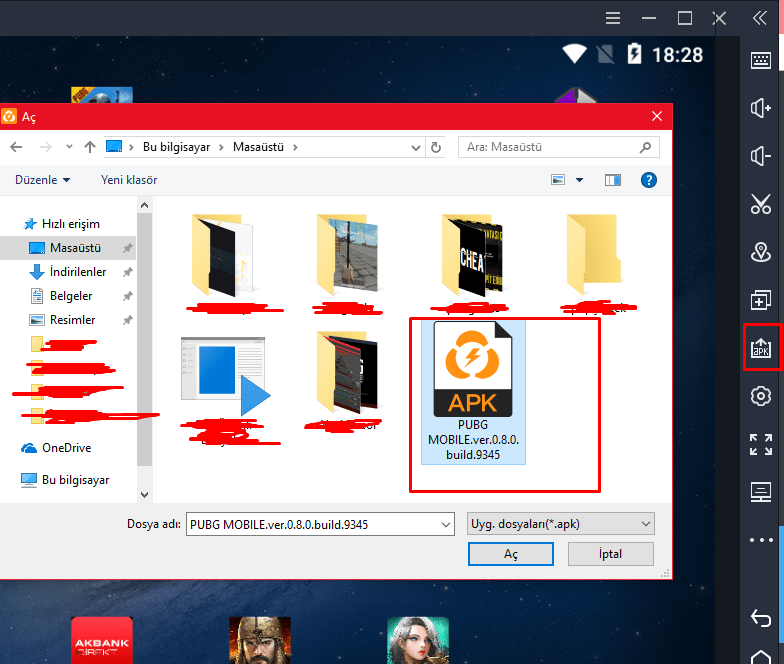Click the İptal button

[610, 554]
